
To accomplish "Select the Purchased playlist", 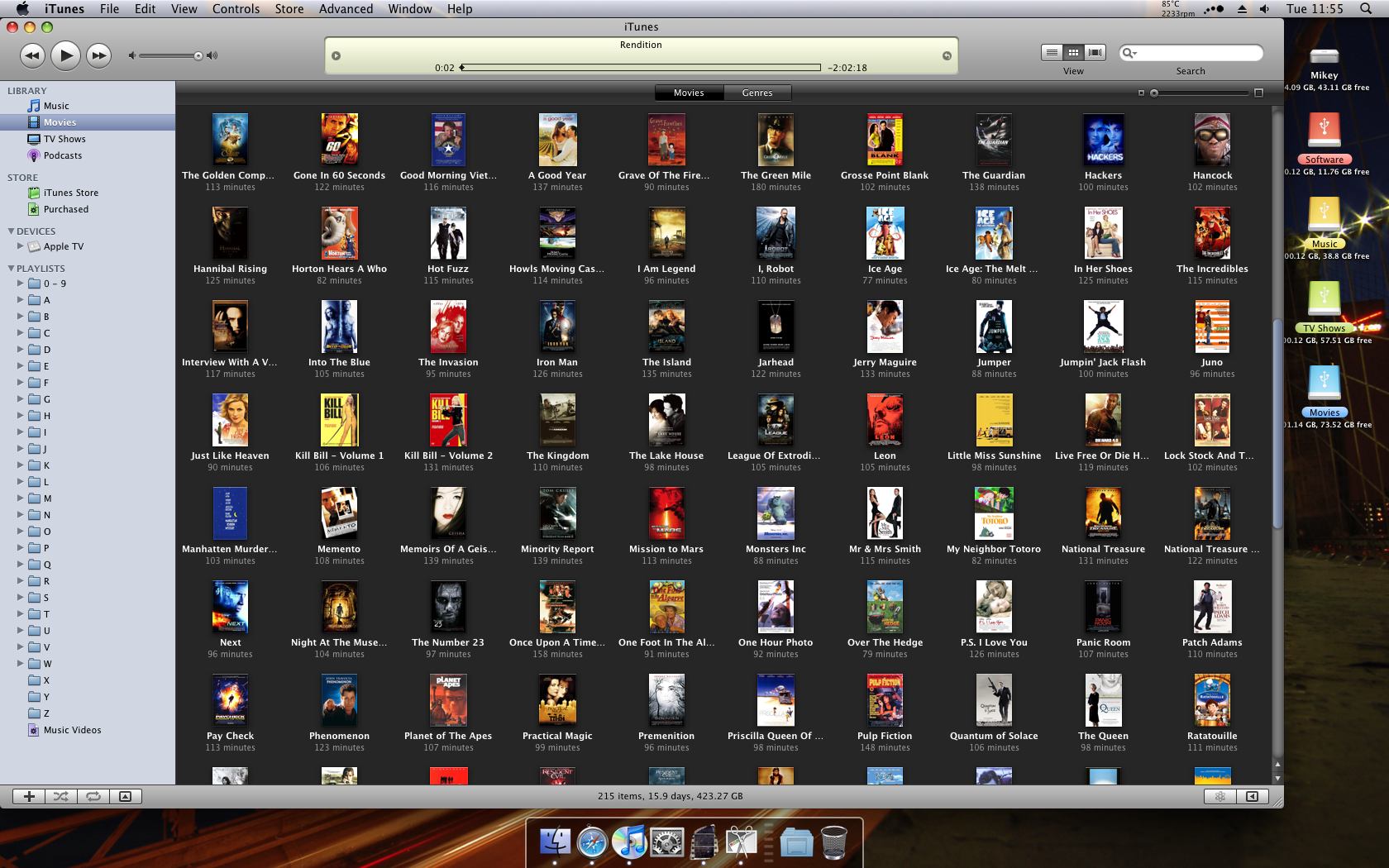I will [x=64, y=208].
